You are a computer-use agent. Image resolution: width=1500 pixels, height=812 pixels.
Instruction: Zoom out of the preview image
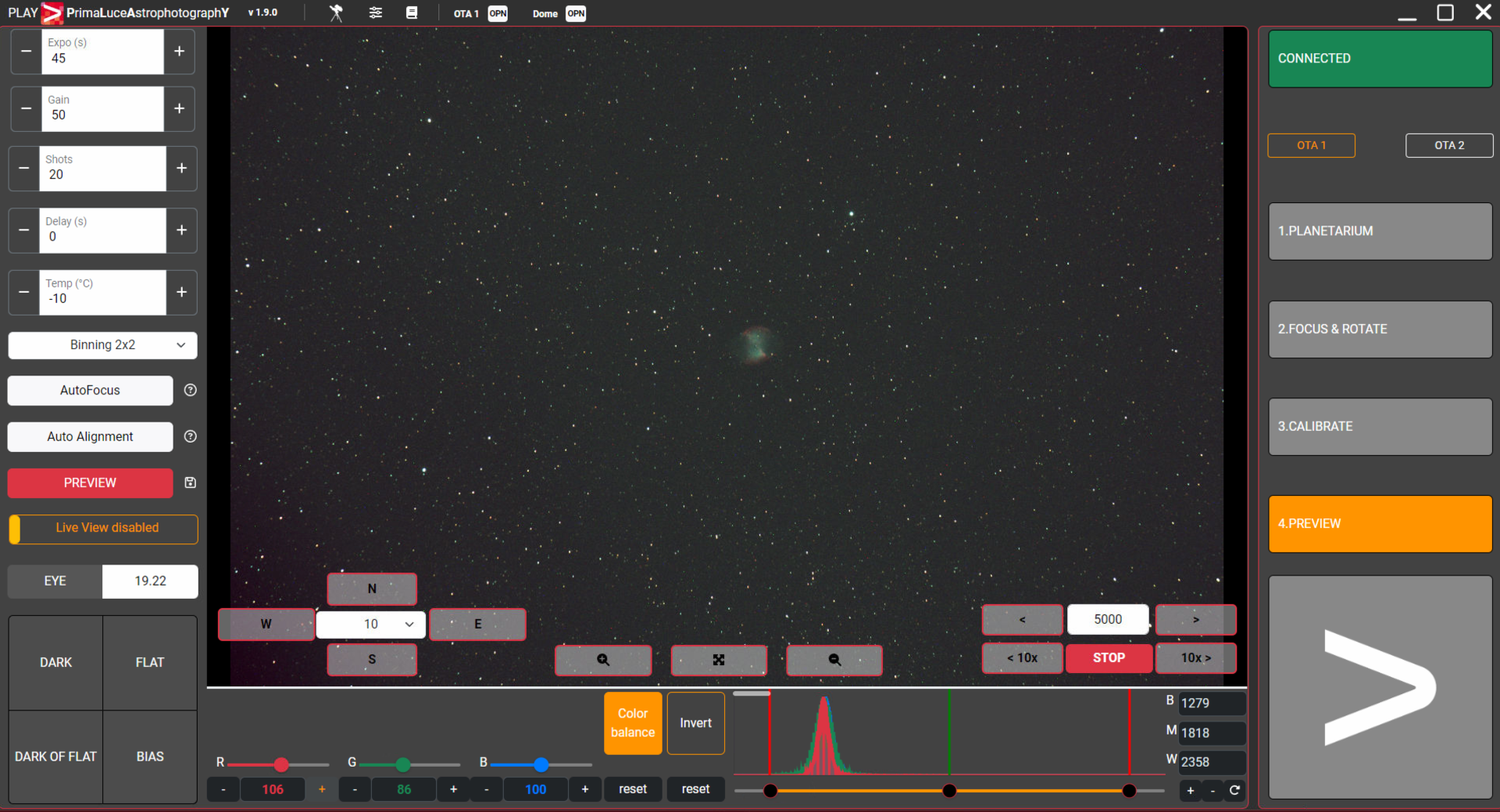click(x=834, y=660)
